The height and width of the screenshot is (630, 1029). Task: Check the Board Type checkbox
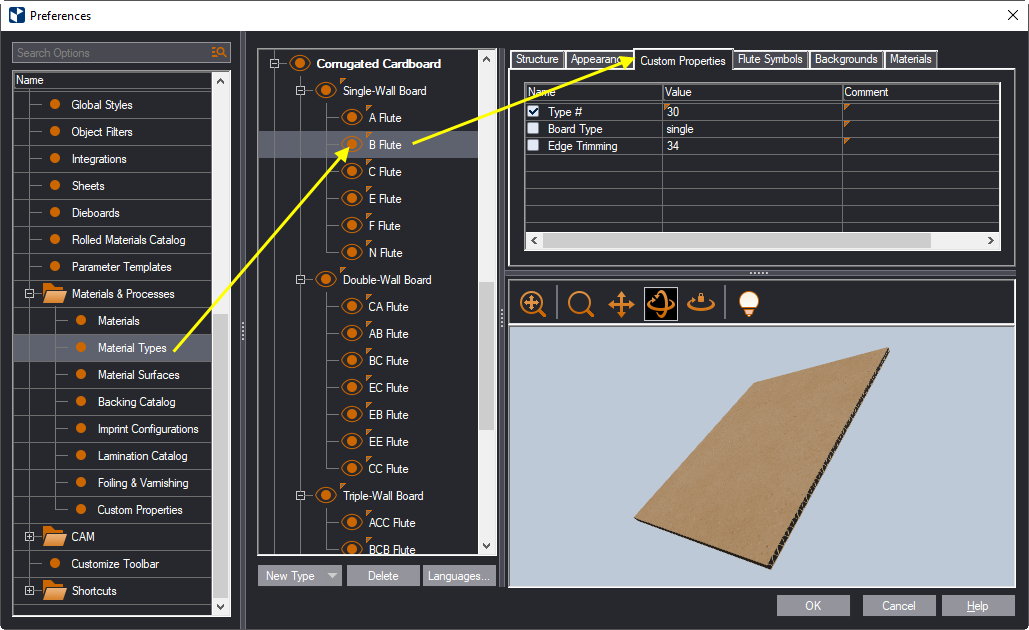(x=533, y=129)
